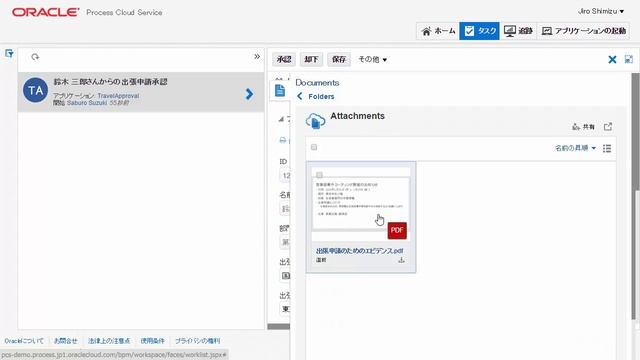
Task: Open the Oracleについて footer link
Action: pyautogui.click(x=24, y=341)
